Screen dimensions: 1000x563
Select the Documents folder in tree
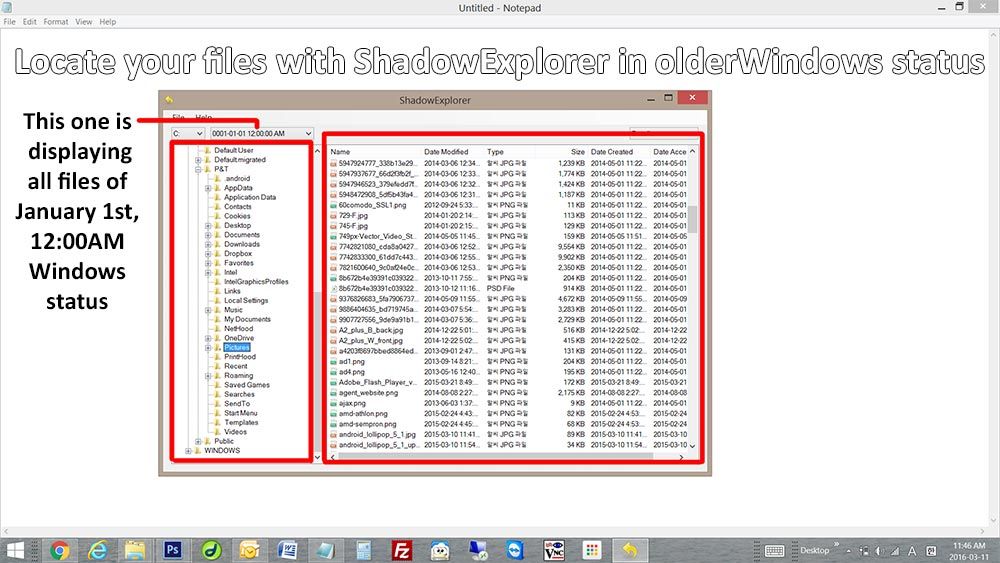coord(242,235)
